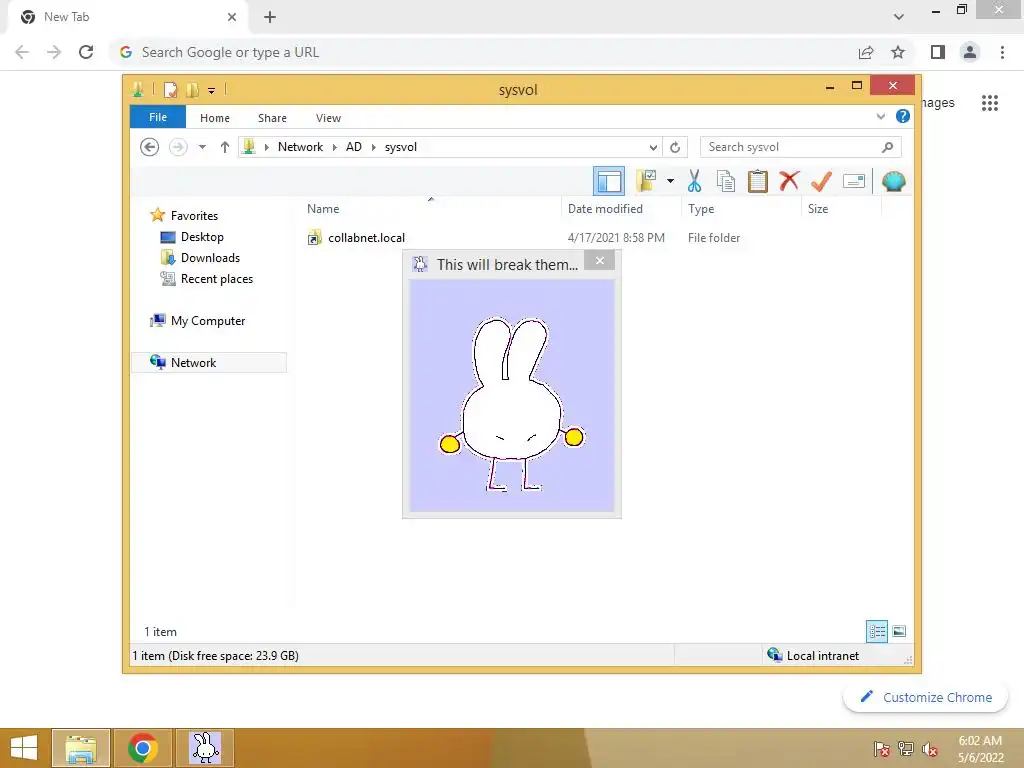Open the Windows Start button
The width and height of the screenshot is (1024, 768).
tap(24, 748)
